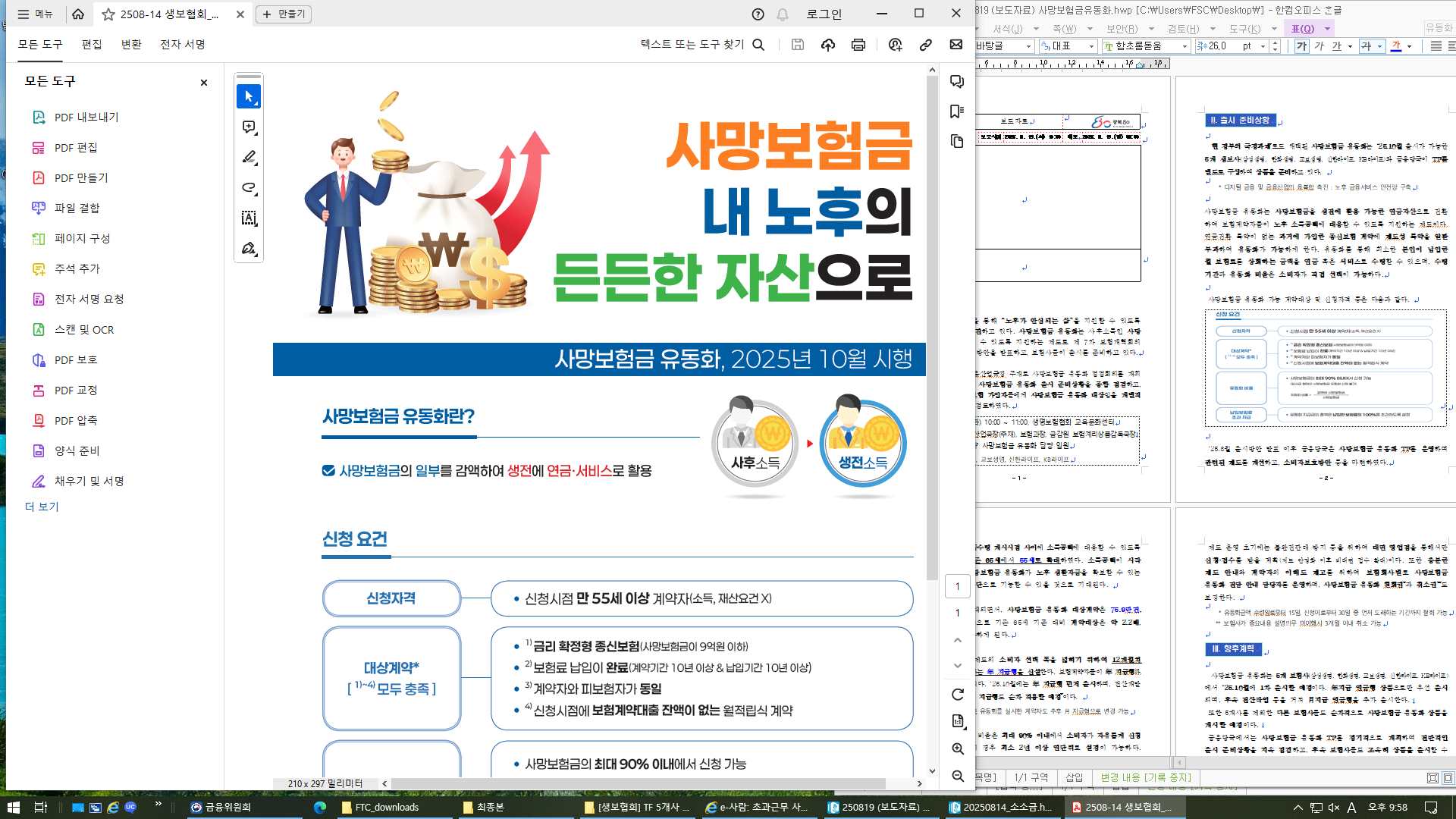Open the 변환 menu in Acrobat

(131, 45)
